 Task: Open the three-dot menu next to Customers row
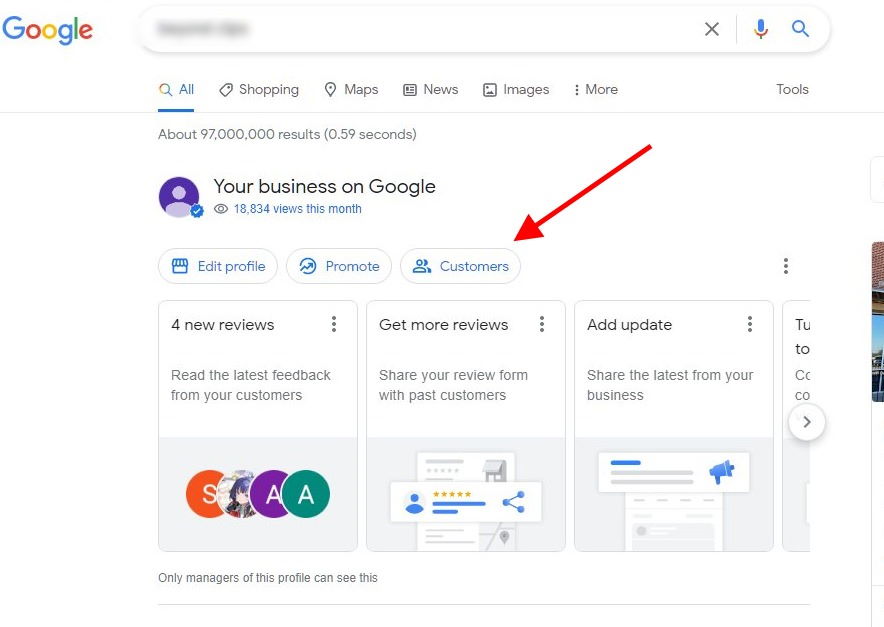(x=786, y=266)
